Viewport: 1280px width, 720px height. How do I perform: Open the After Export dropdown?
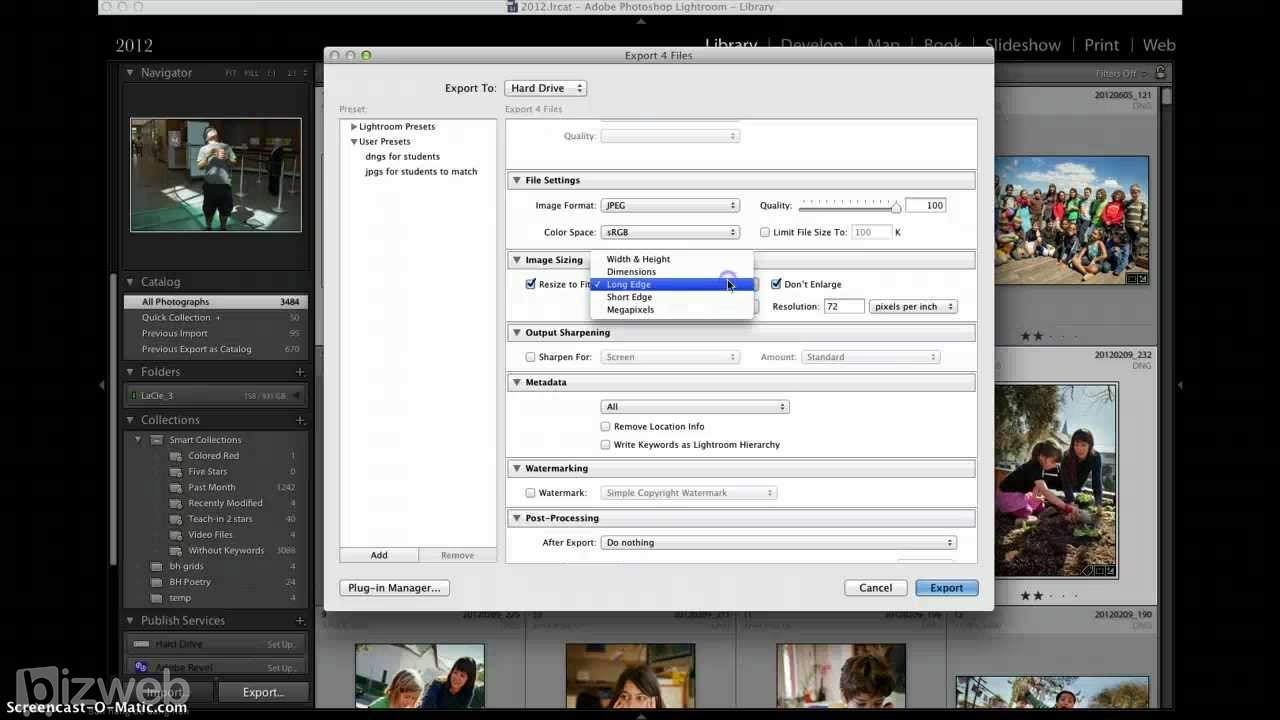click(x=779, y=543)
